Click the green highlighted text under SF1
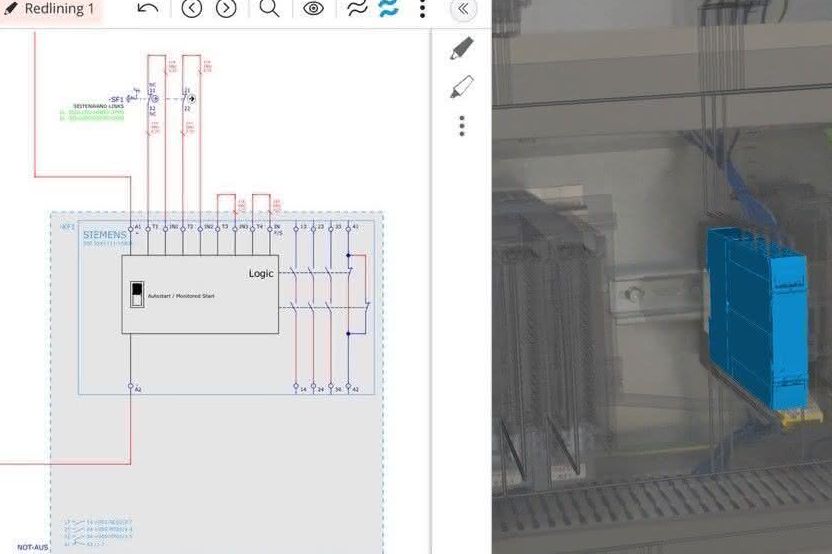Viewport: 832px width, 554px height. click(92, 115)
